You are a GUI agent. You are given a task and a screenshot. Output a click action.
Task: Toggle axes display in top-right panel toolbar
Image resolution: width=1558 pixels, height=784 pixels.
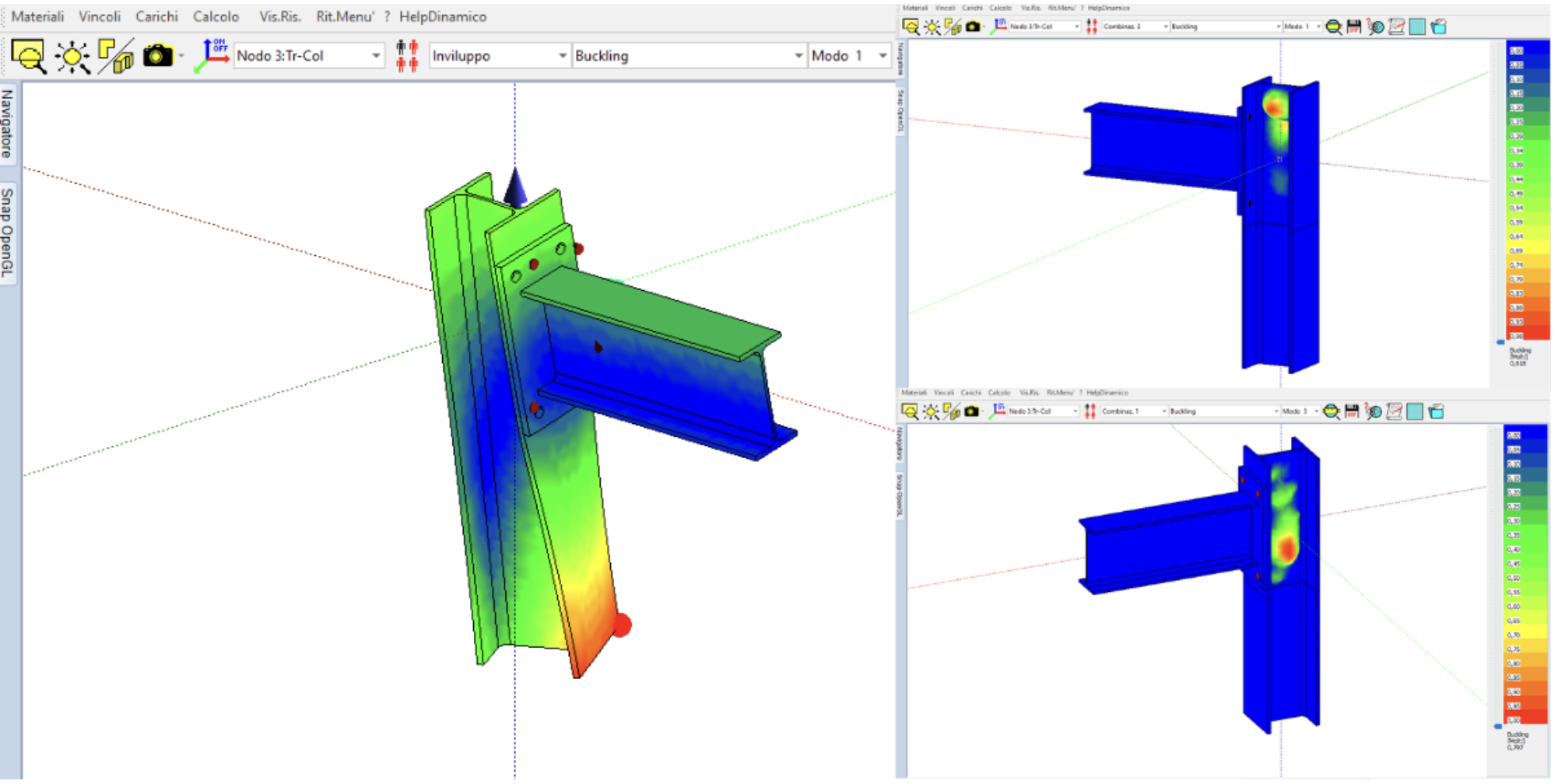point(999,26)
